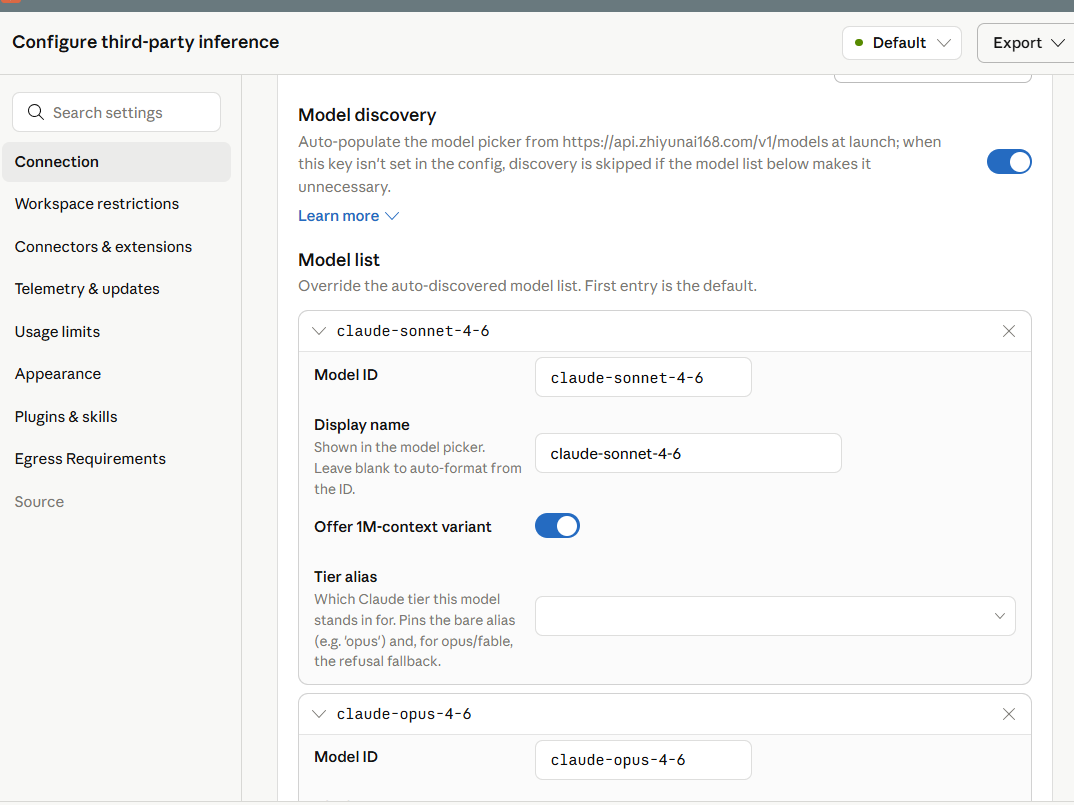Viewport: 1074px width, 805px height.
Task: Expand the Learn more section
Action: point(348,216)
